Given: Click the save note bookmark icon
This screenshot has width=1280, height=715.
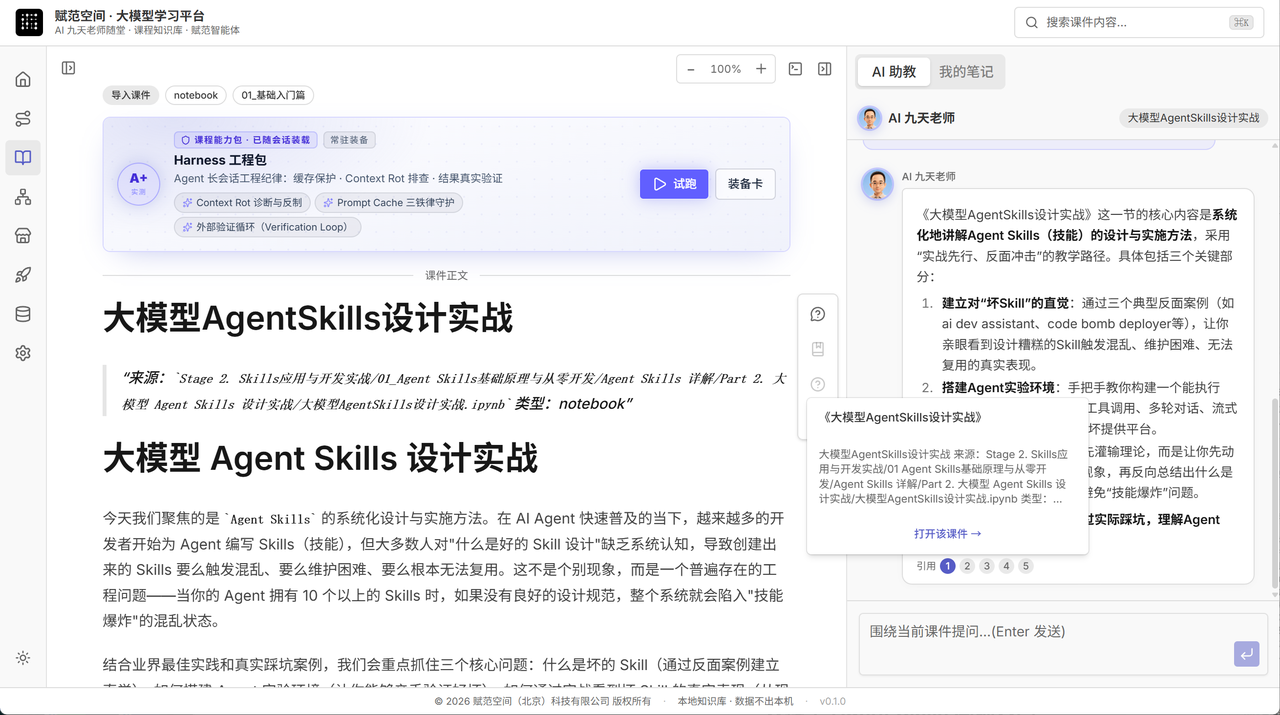Looking at the screenshot, I should (817, 349).
